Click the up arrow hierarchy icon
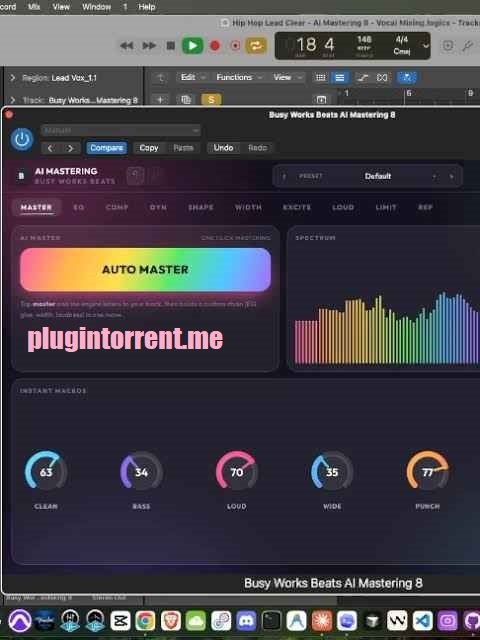Image resolution: width=480 pixels, height=640 pixels. pyautogui.click(x=160, y=78)
